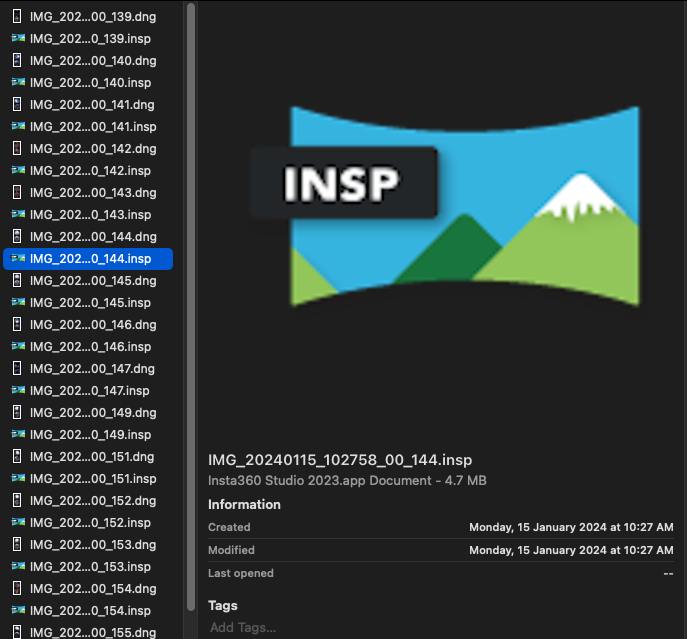Select file name IMG_202...00_141.insp
Screen dimensions: 687x639
(93, 127)
